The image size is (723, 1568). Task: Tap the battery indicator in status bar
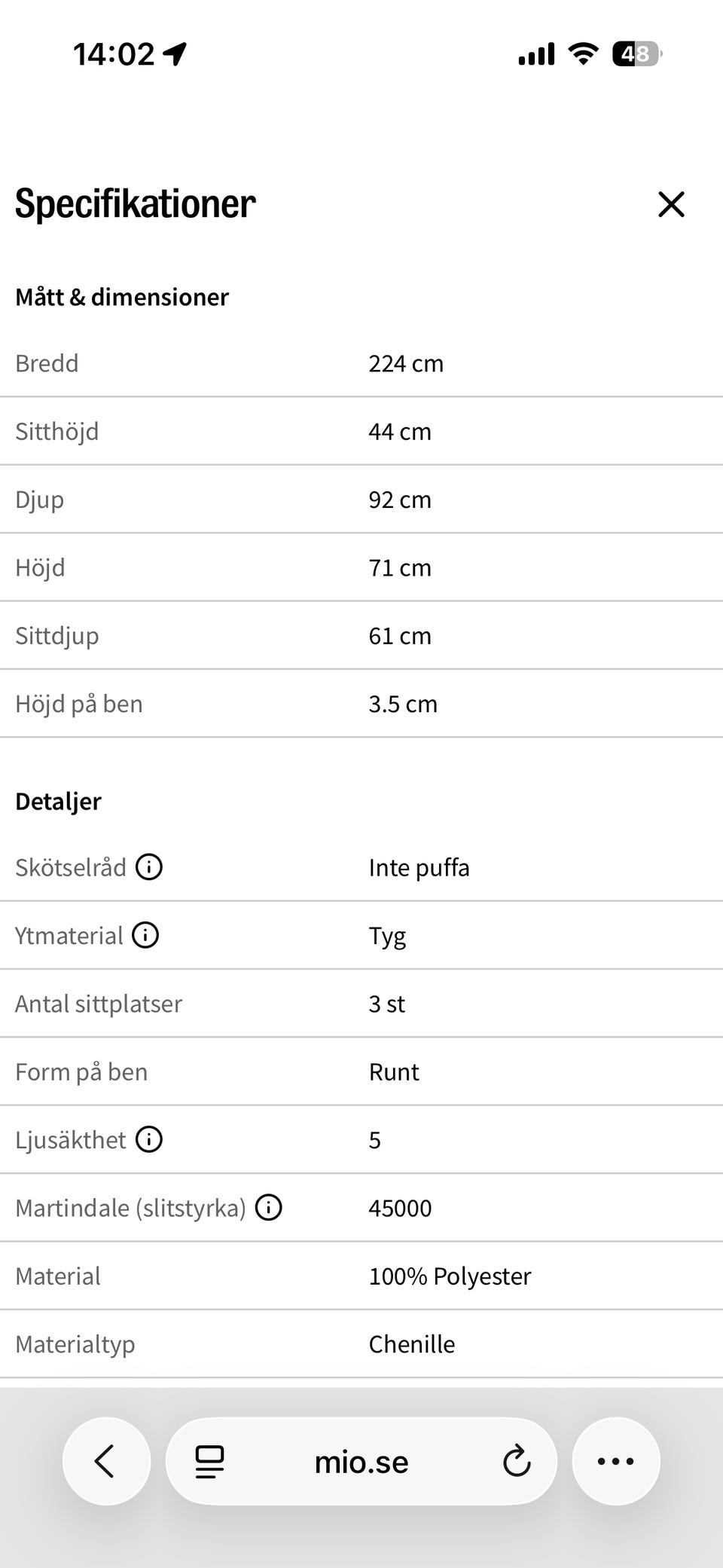[x=637, y=54]
